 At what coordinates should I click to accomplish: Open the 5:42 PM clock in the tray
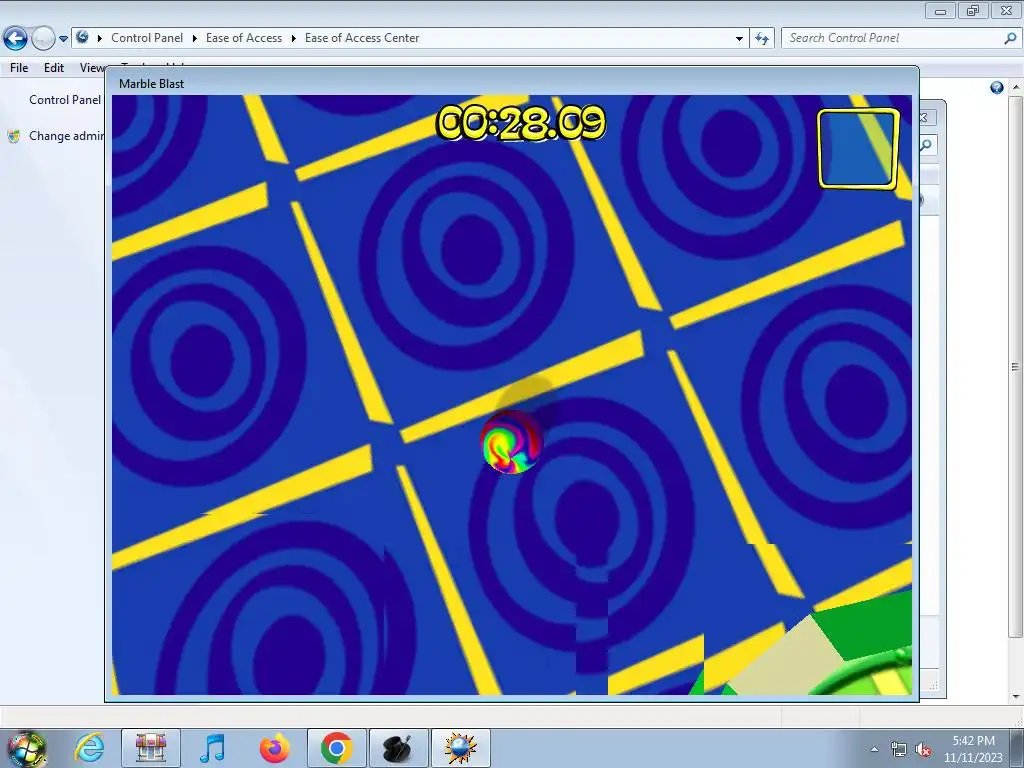coord(973,749)
